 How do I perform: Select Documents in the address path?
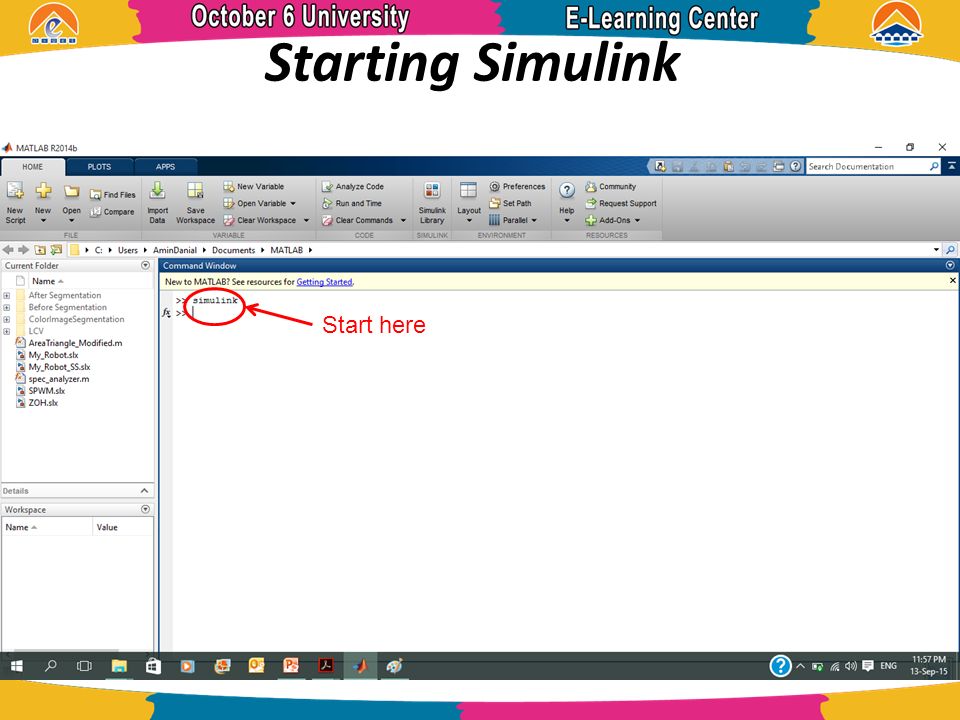(233, 250)
